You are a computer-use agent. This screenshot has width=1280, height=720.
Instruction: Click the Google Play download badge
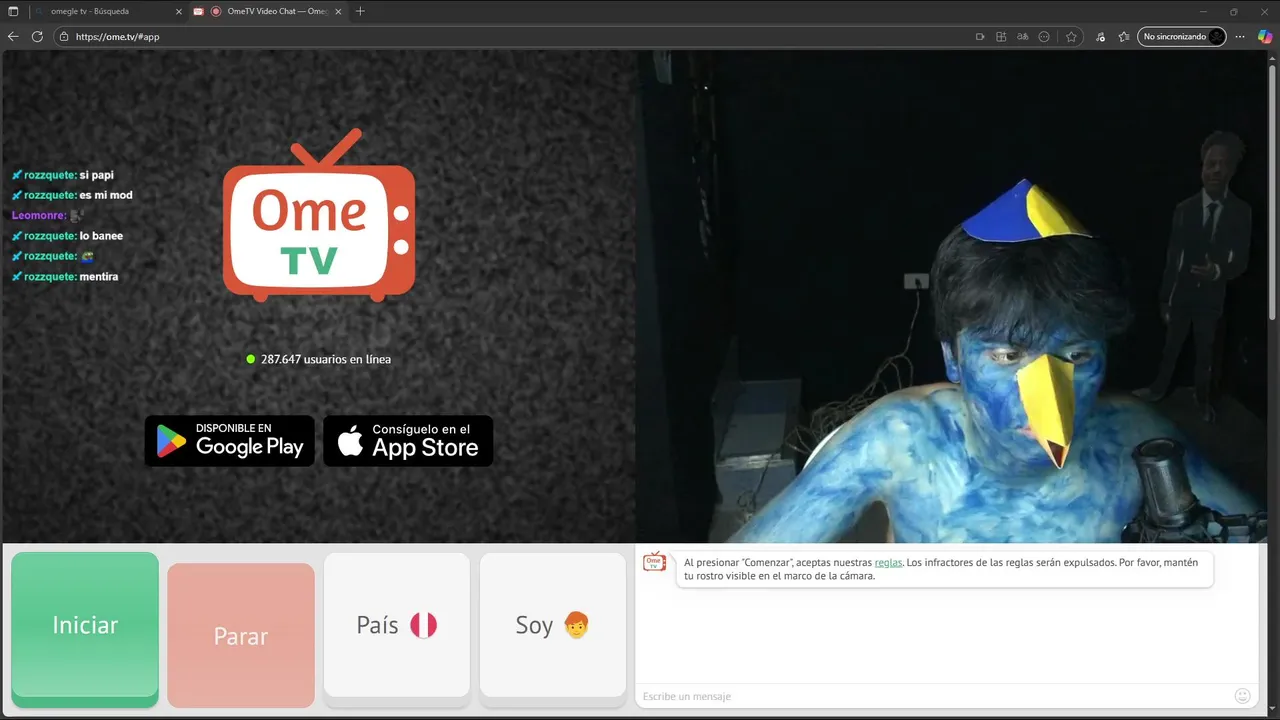tap(230, 441)
